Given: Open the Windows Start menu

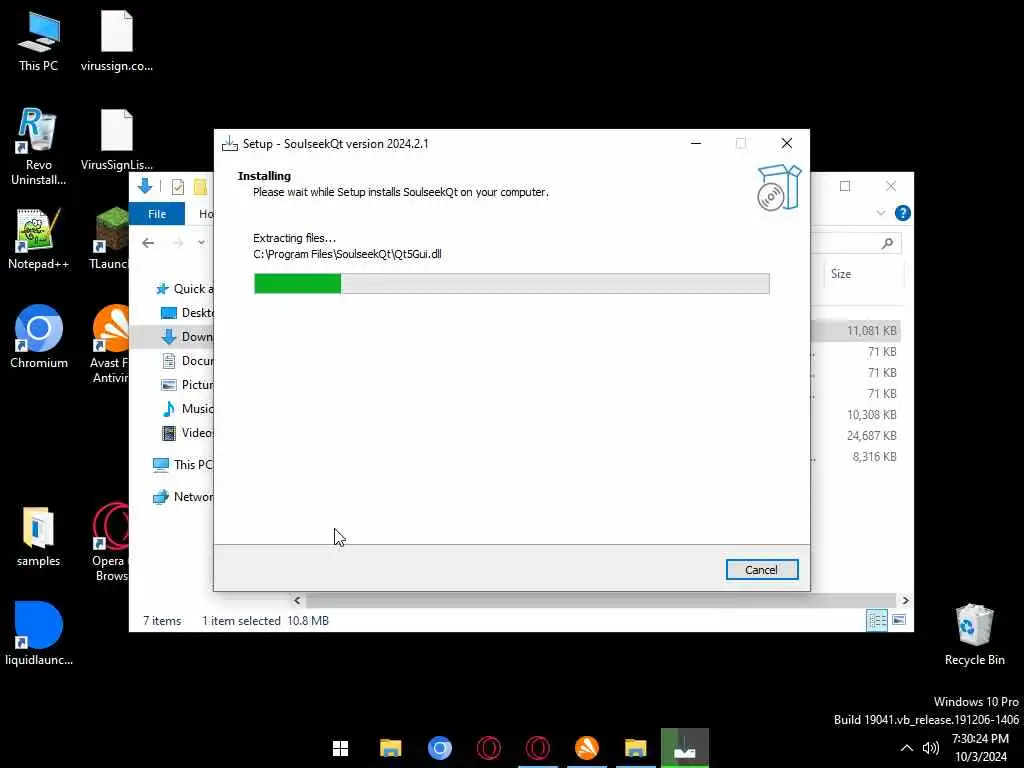Looking at the screenshot, I should [x=340, y=748].
